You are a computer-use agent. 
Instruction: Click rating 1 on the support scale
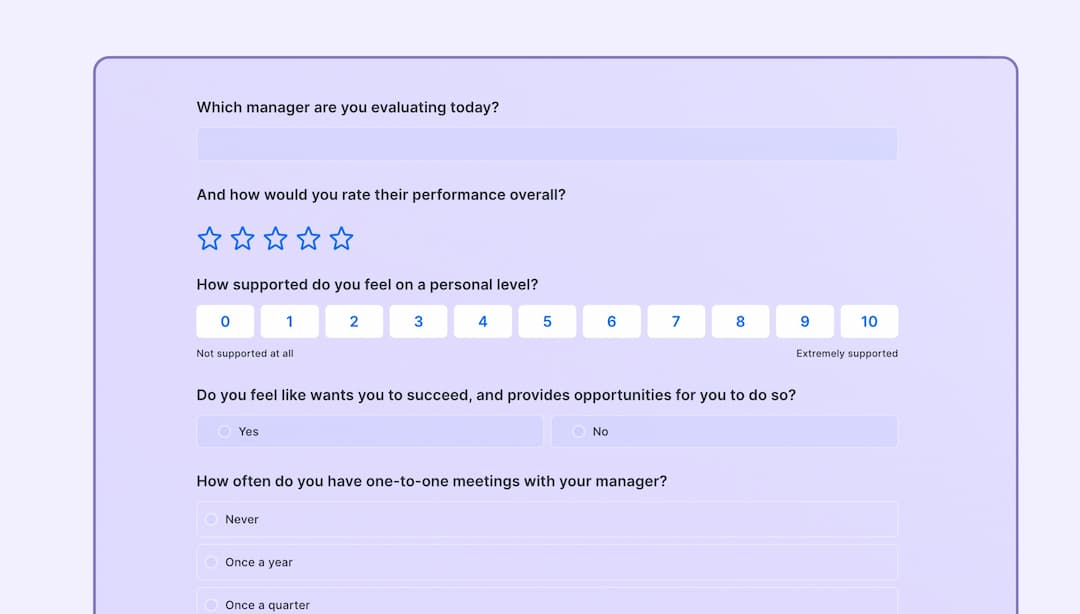tap(289, 321)
